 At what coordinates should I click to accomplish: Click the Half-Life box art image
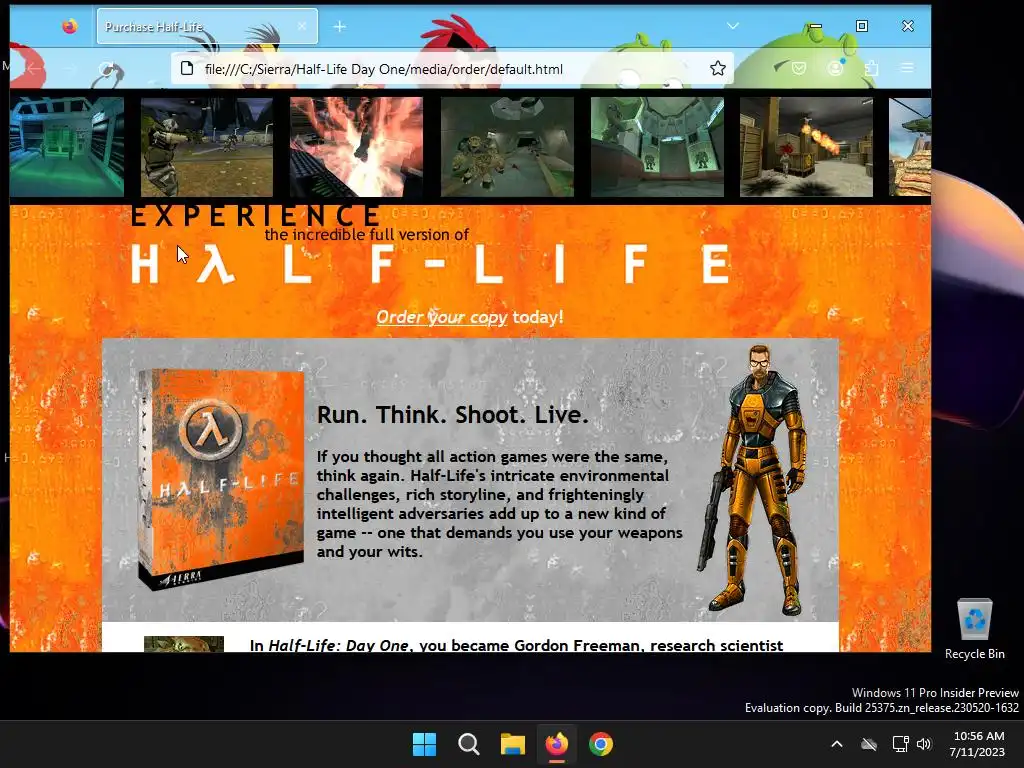221,479
